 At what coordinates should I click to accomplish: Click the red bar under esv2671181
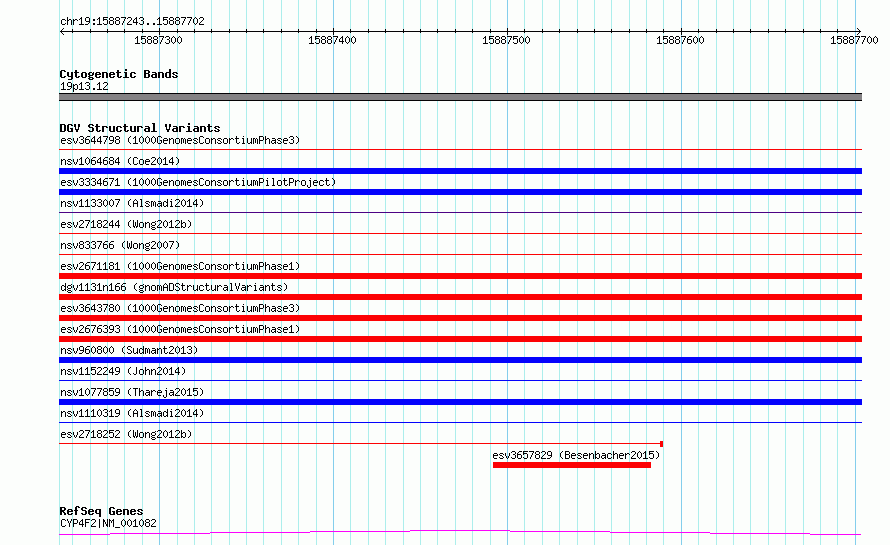[x=460, y=276]
